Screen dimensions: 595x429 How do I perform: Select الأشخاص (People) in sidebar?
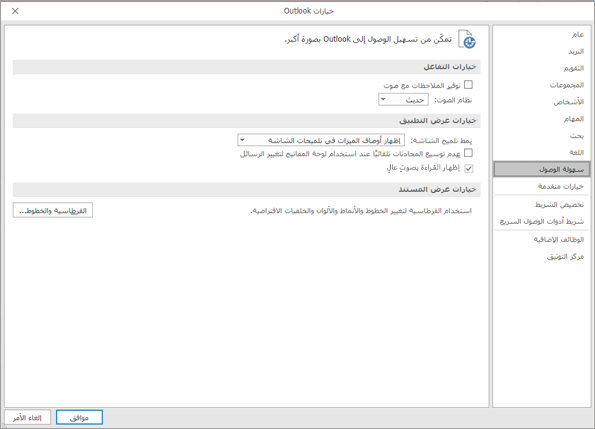tap(568, 102)
